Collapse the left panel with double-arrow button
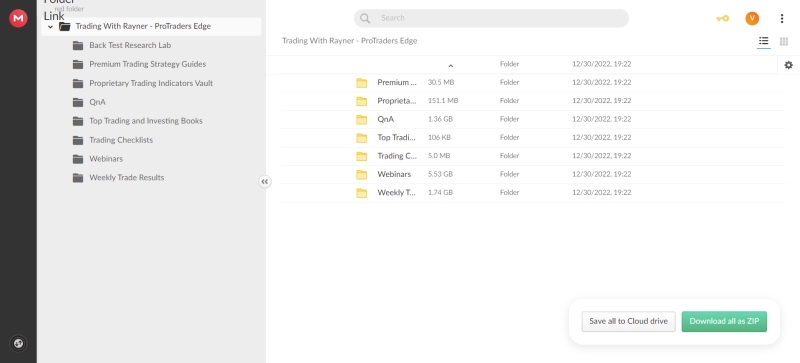This screenshot has height=363, width=800. tap(264, 181)
